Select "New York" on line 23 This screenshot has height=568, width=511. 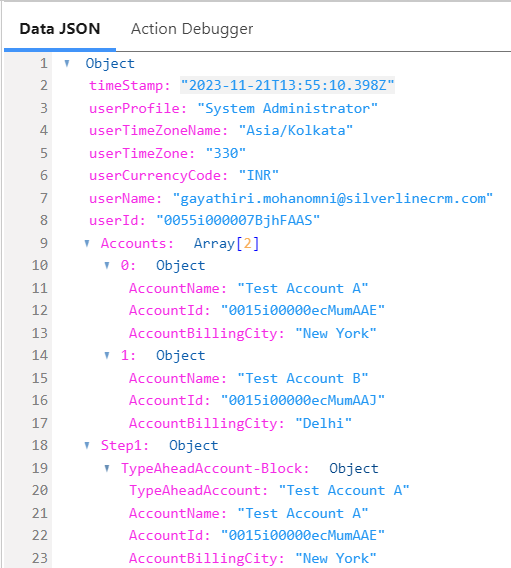click(336, 558)
